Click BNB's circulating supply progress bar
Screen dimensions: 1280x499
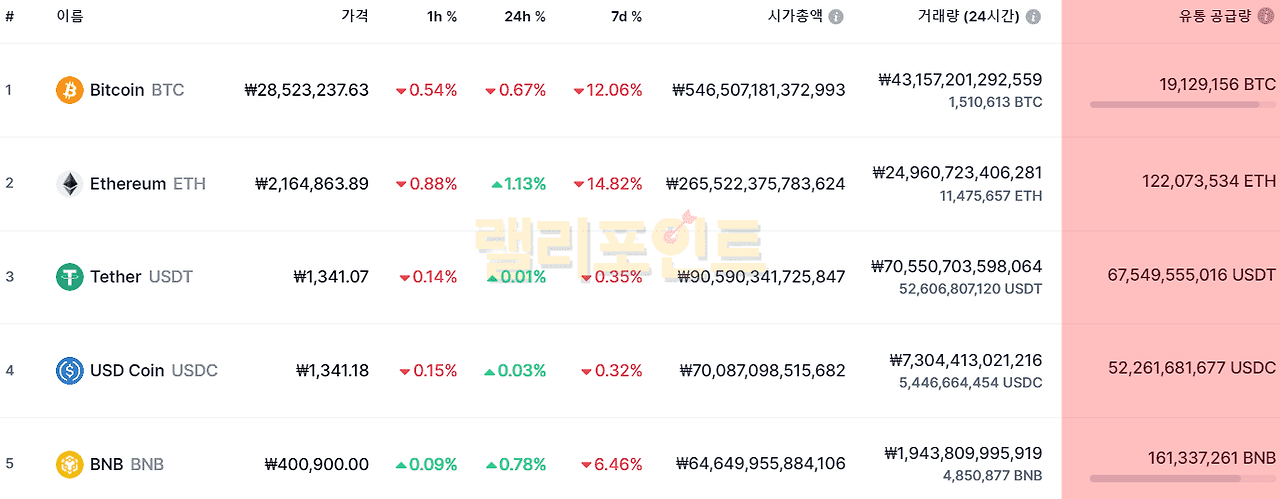pos(1182,478)
